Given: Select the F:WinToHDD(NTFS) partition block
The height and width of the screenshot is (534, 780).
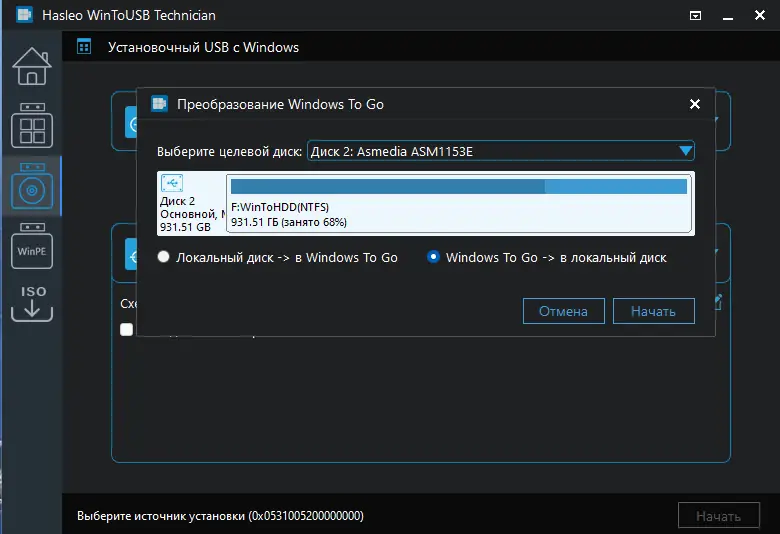Looking at the screenshot, I should pos(459,203).
